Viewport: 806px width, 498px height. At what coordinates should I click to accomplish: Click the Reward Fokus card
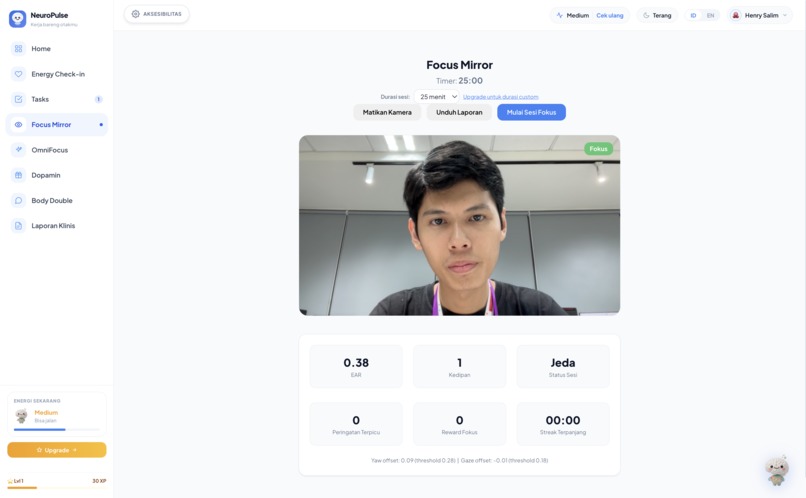460,424
